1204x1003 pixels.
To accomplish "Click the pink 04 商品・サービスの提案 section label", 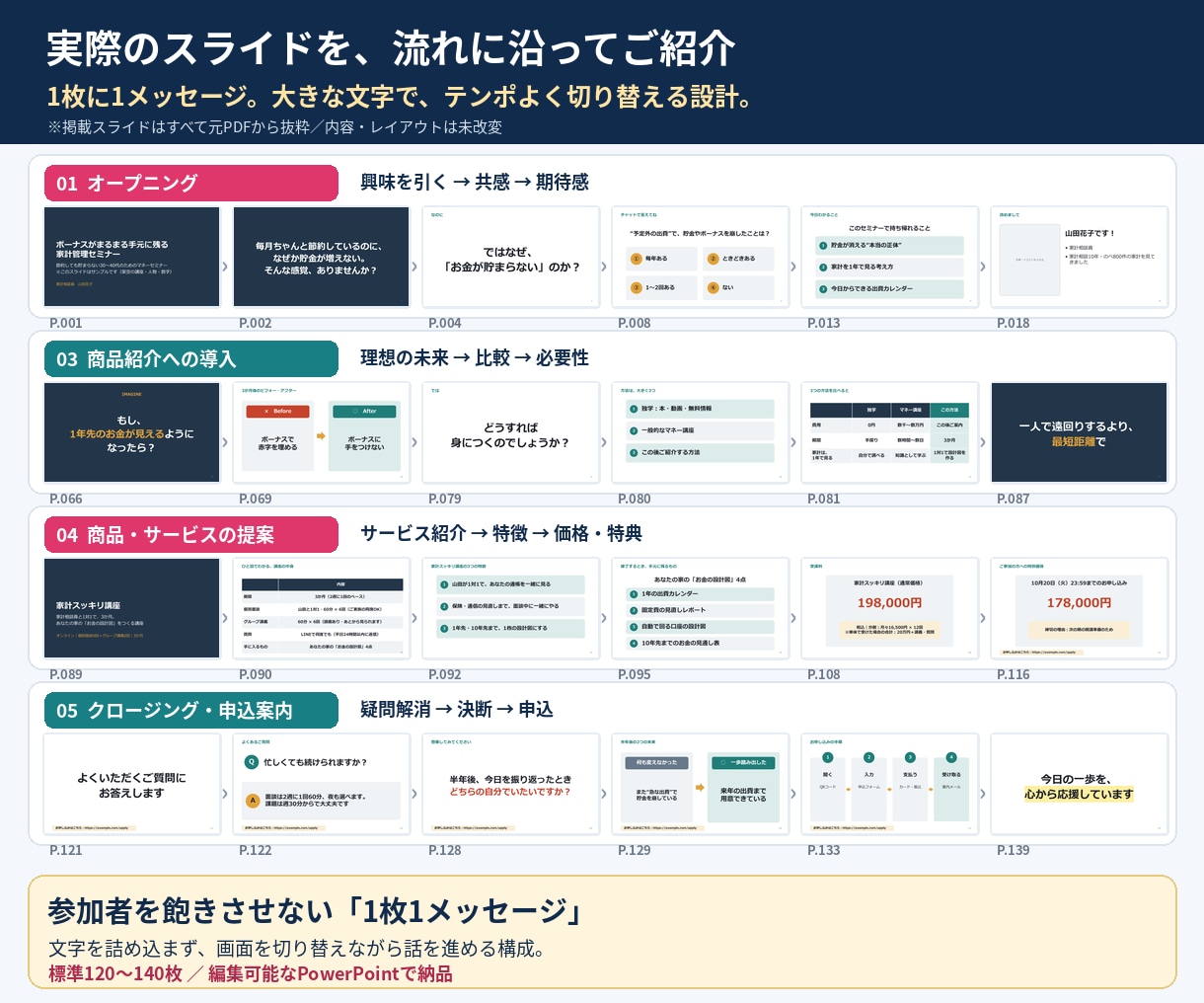I will (191, 534).
